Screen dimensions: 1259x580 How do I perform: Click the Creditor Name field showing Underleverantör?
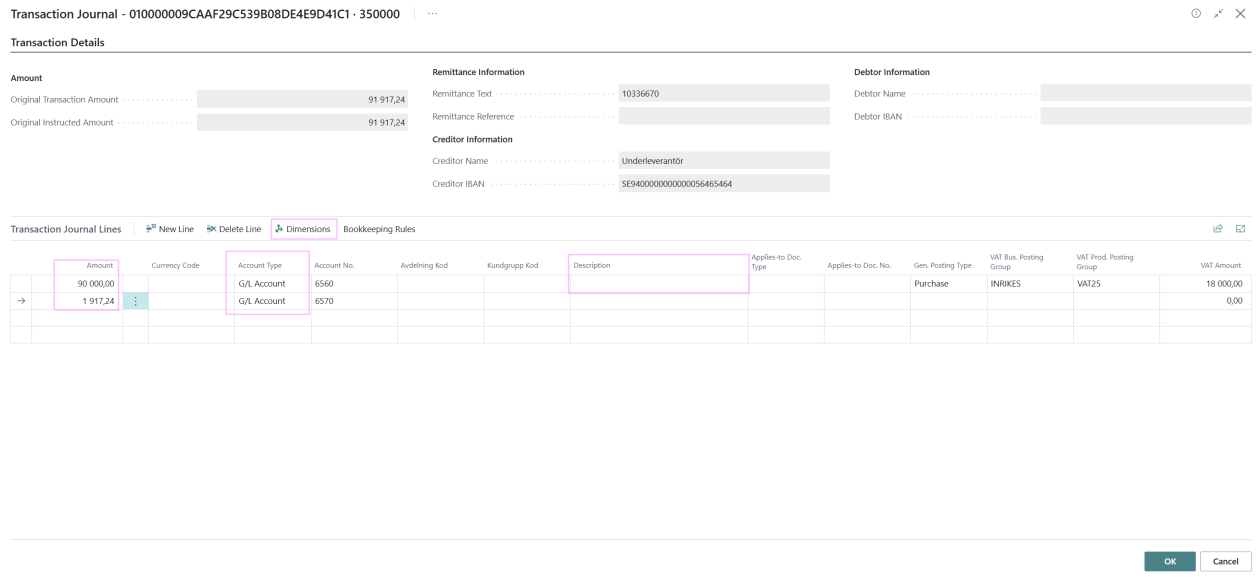(x=724, y=160)
